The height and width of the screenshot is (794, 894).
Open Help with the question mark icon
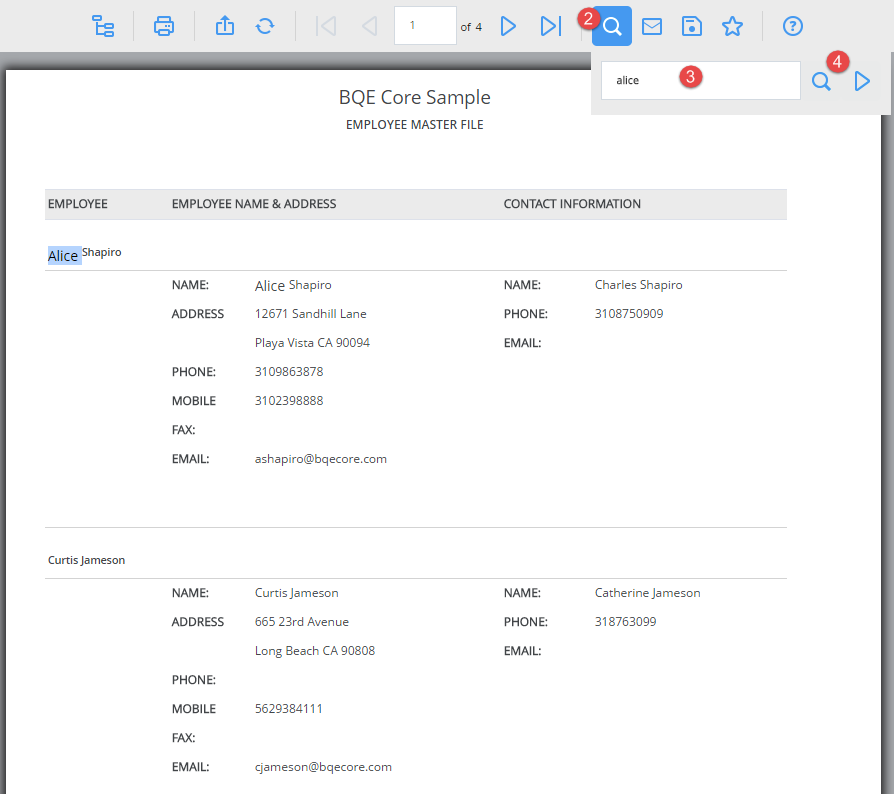[793, 26]
